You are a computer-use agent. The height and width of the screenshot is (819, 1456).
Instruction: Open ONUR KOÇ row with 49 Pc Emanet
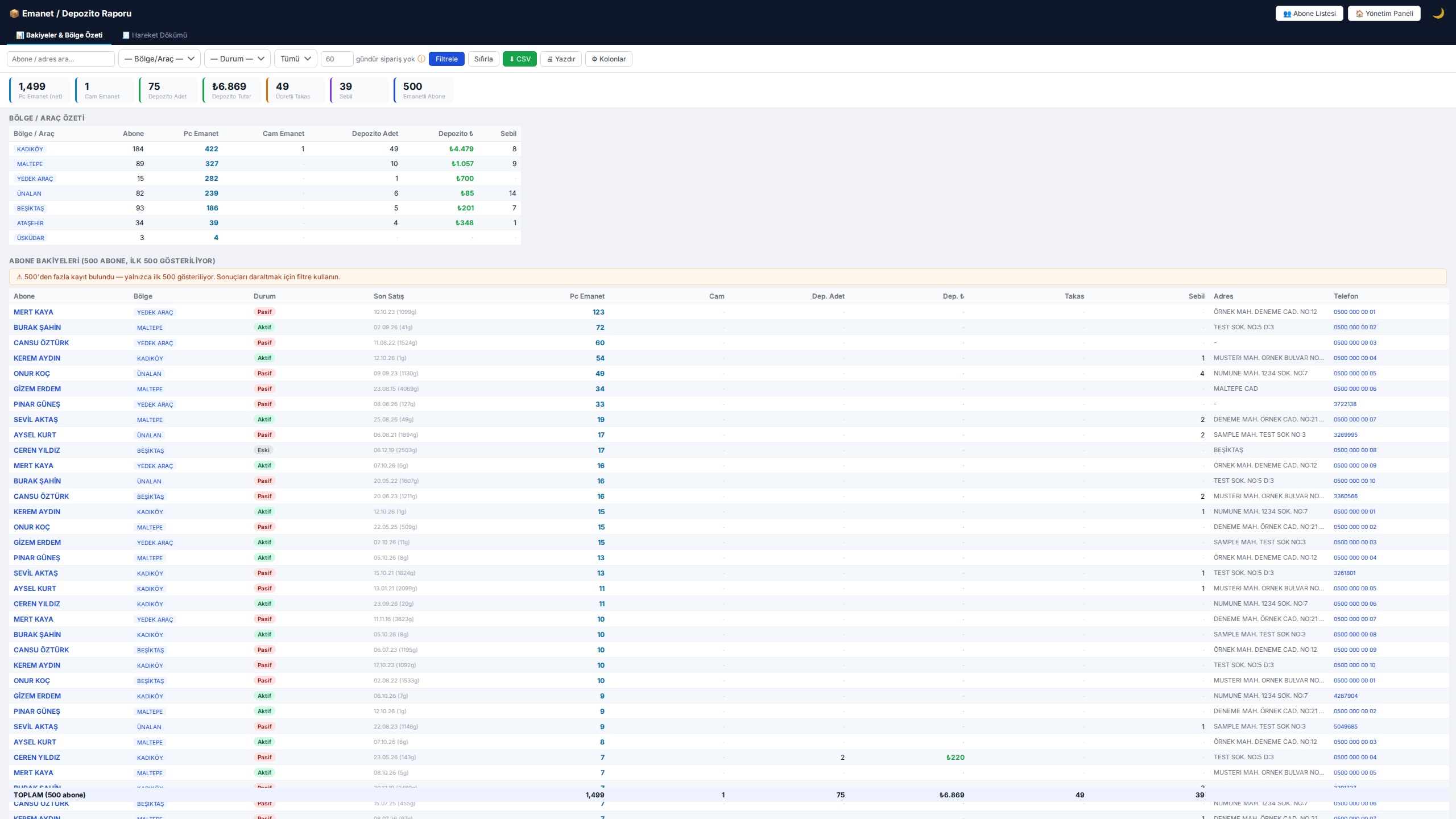click(x=32, y=373)
